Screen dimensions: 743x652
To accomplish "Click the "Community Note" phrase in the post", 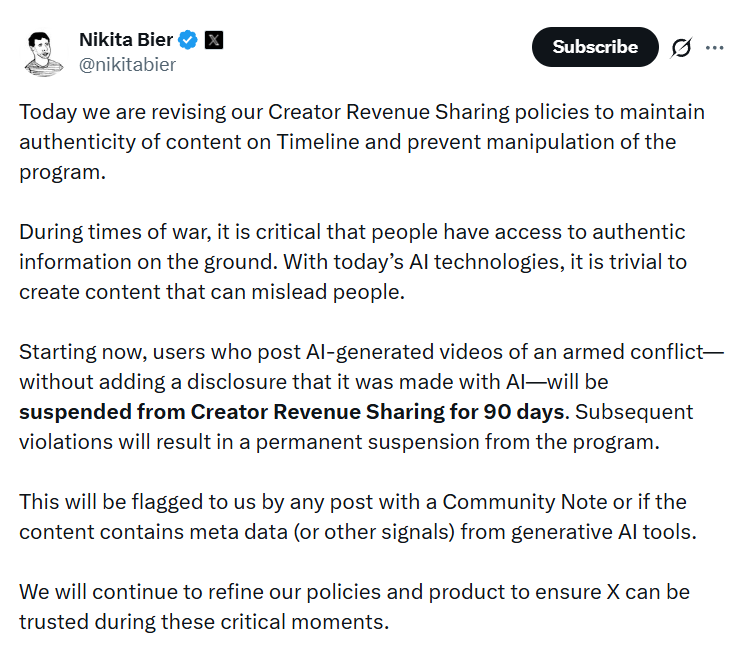I will [x=519, y=502].
